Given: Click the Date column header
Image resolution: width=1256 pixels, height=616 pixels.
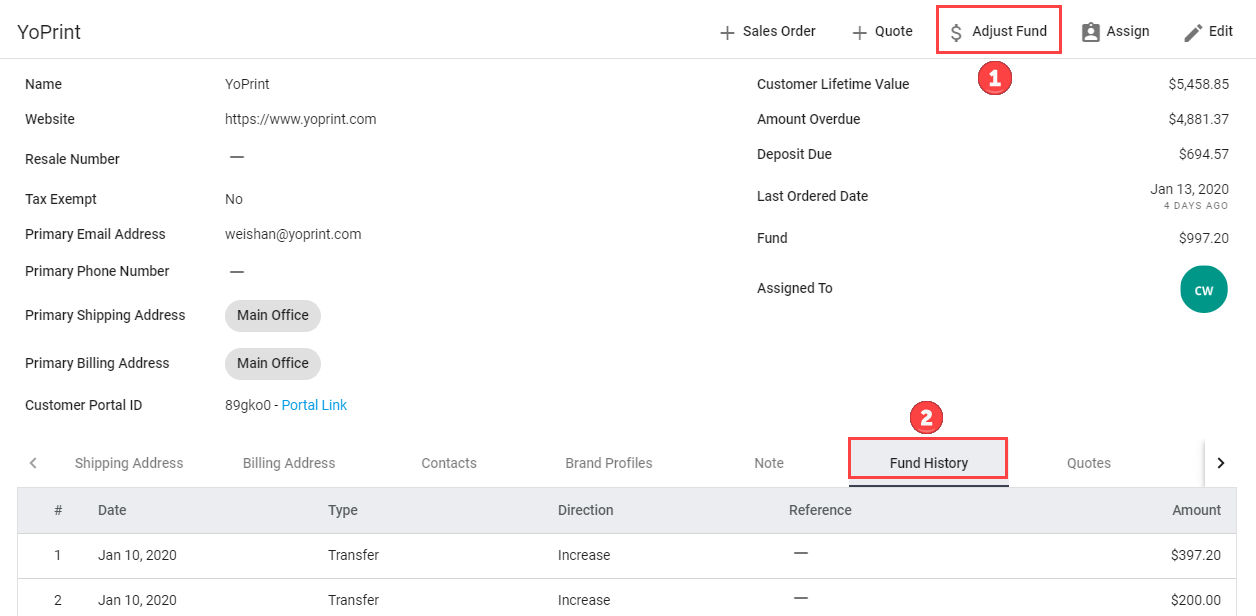Looking at the screenshot, I should click(112, 510).
